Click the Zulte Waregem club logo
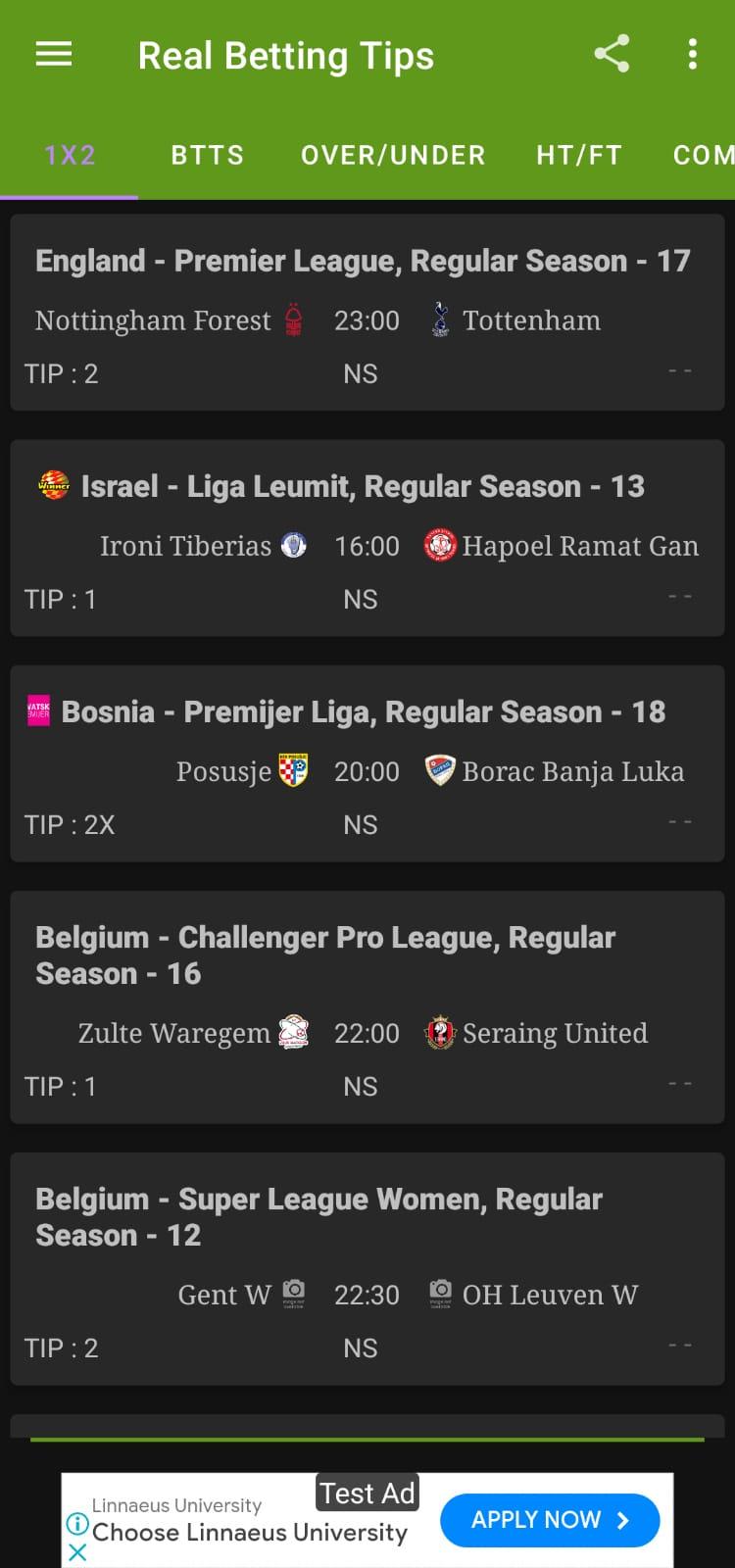The width and height of the screenshot is (735, 1568). 294,1033
